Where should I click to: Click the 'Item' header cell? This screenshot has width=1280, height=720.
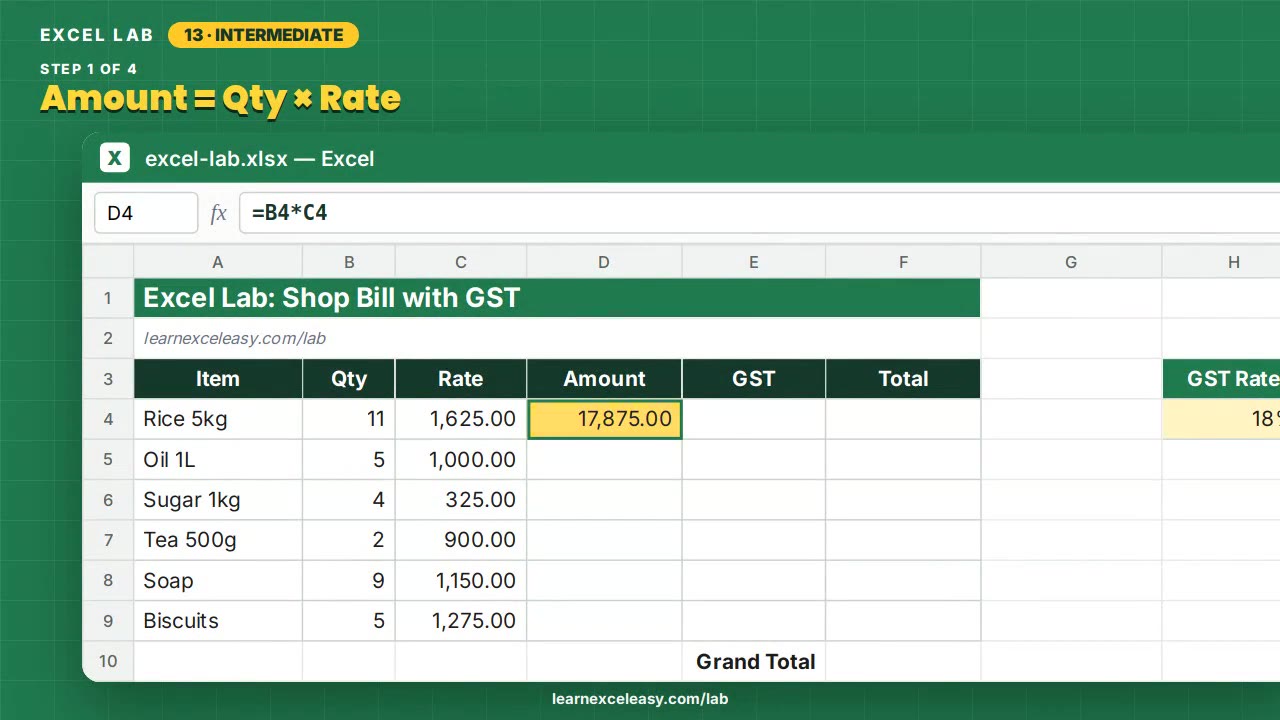(218, 379)
